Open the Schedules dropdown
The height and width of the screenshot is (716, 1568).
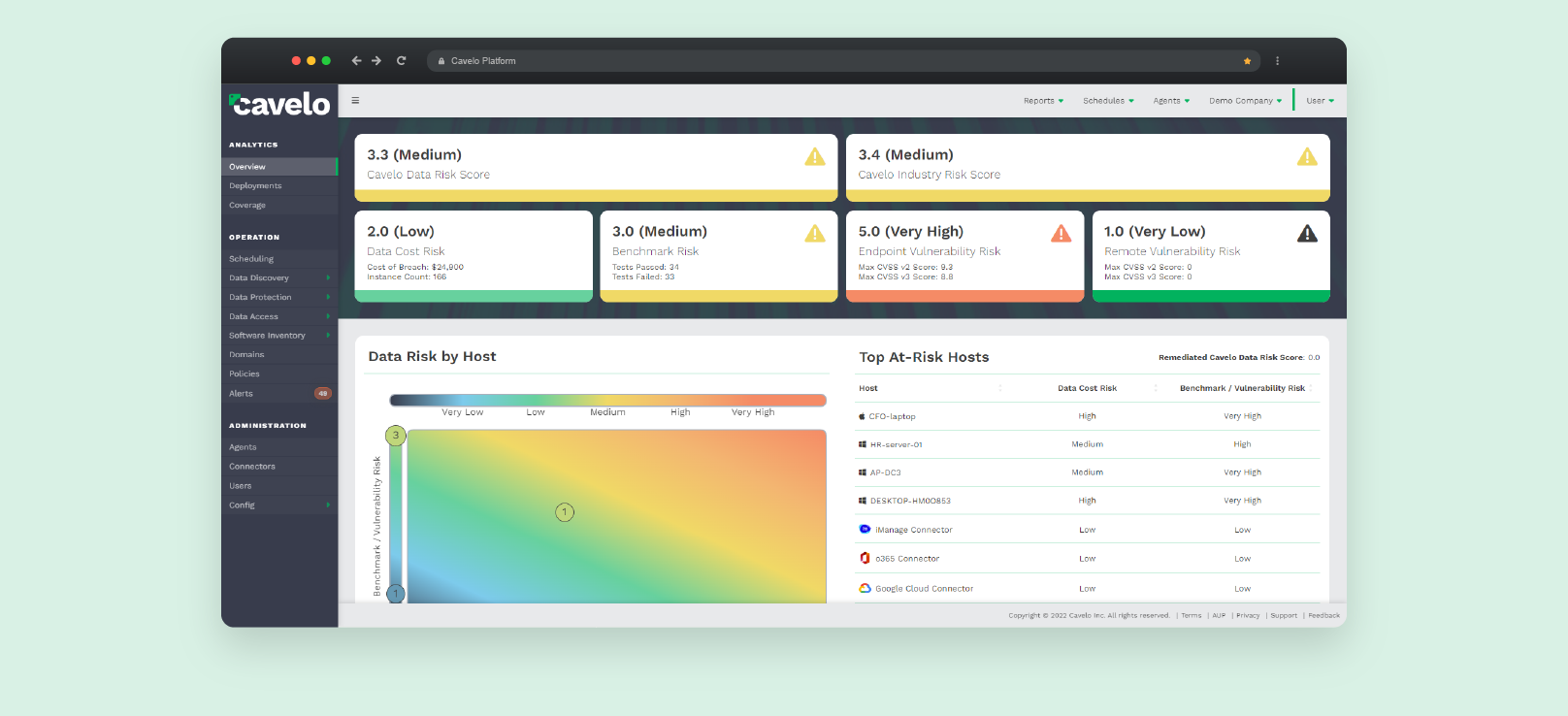(1108, 101)
